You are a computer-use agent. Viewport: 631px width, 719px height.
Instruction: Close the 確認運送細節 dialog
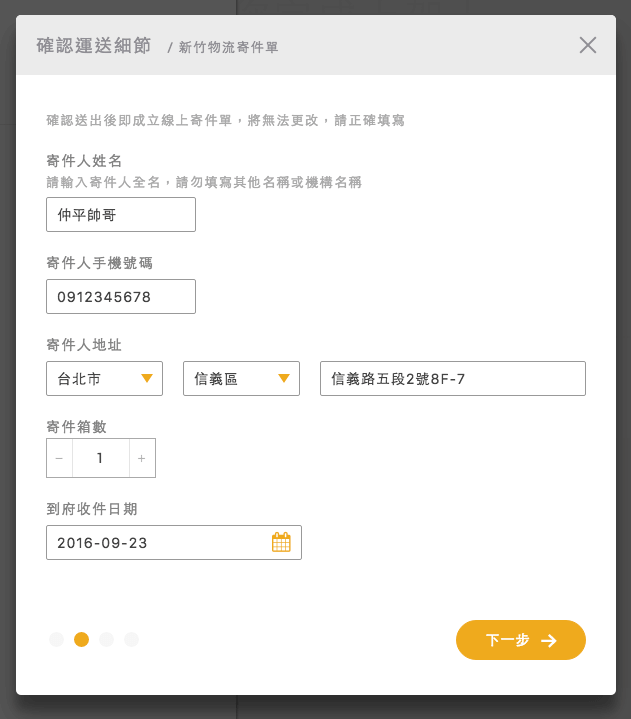pos(588,45)
